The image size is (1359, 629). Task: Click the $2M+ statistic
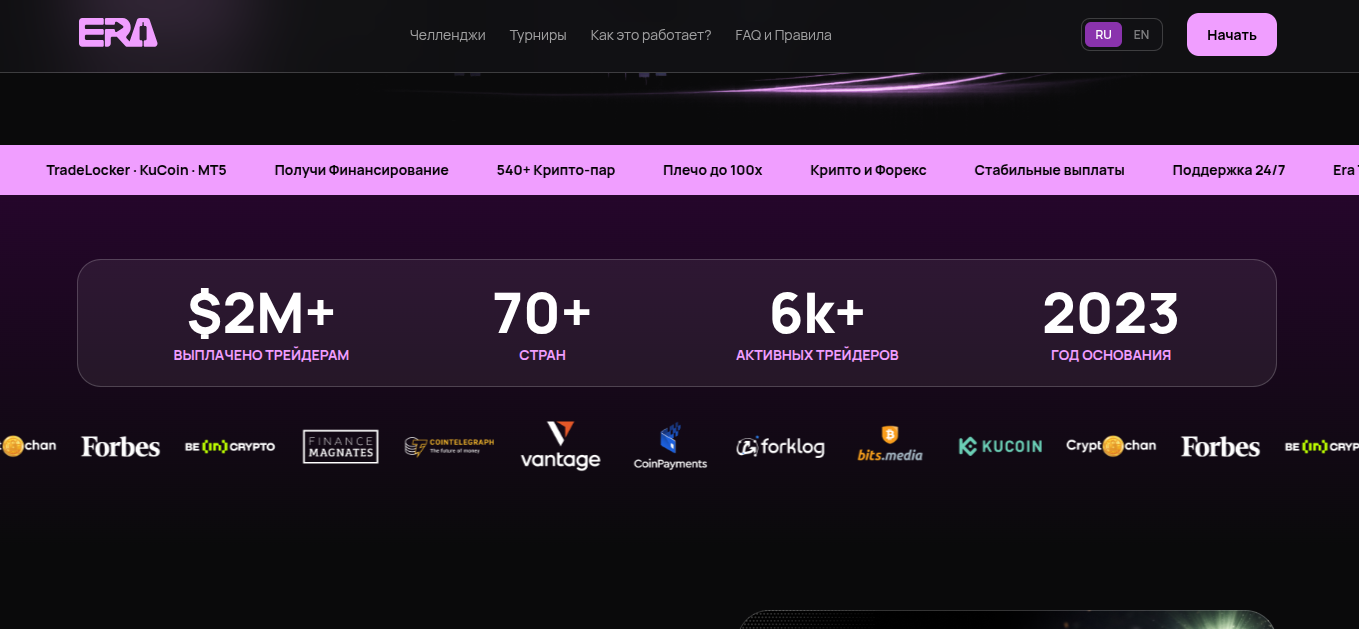(261, 313)
